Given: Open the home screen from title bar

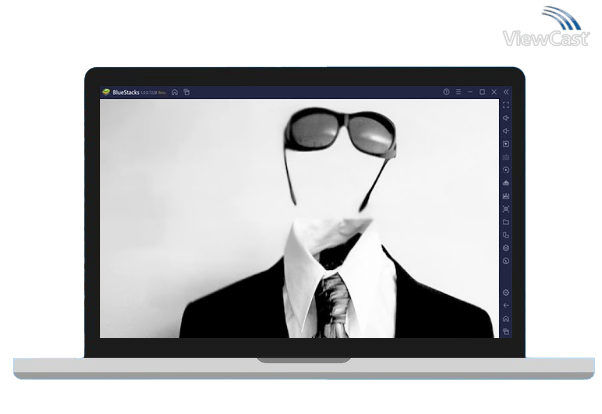Looking at the screenshot, I should 175,92.
